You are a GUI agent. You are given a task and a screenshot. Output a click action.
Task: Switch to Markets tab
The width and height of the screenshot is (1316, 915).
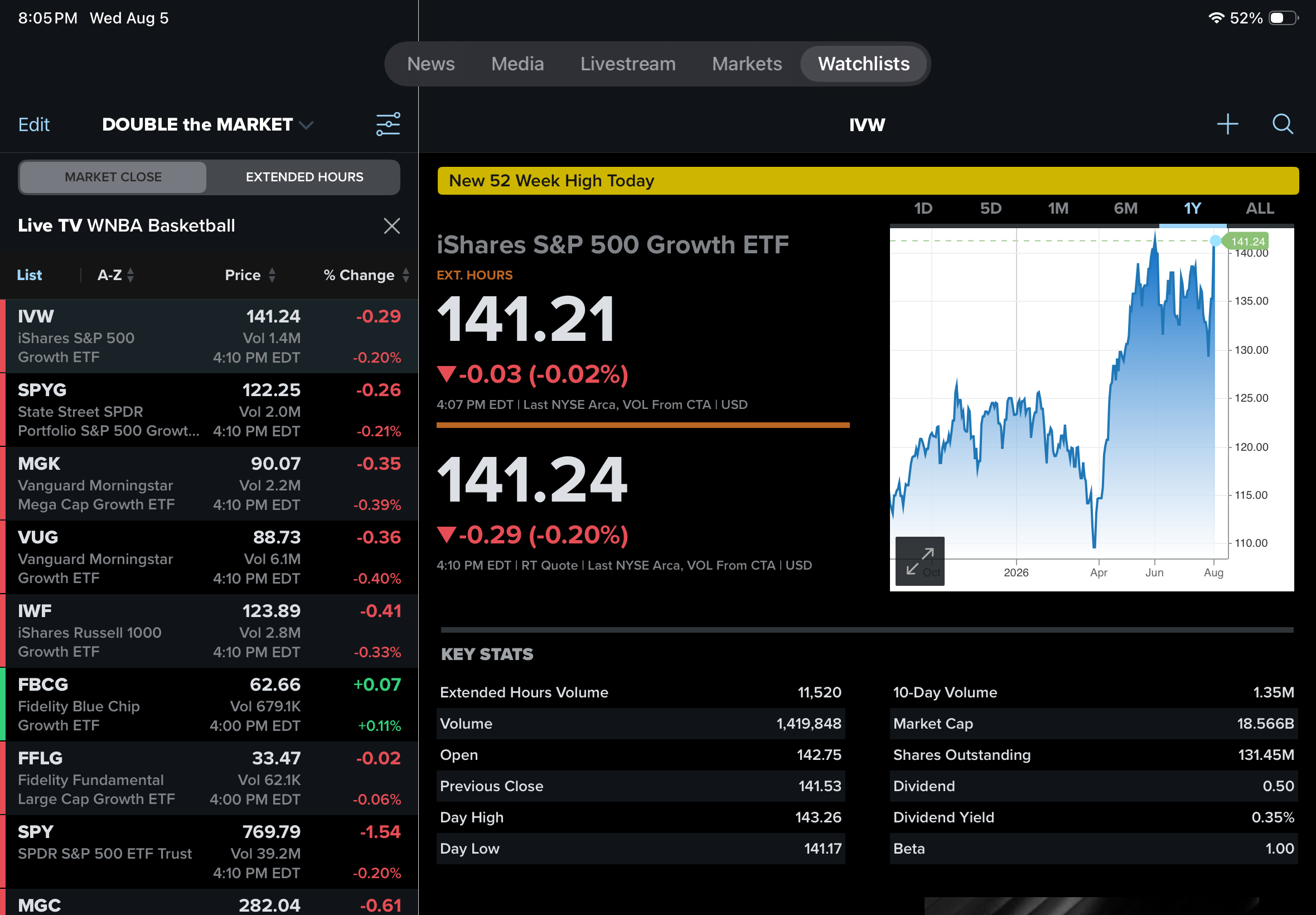[x=747, y=64]
